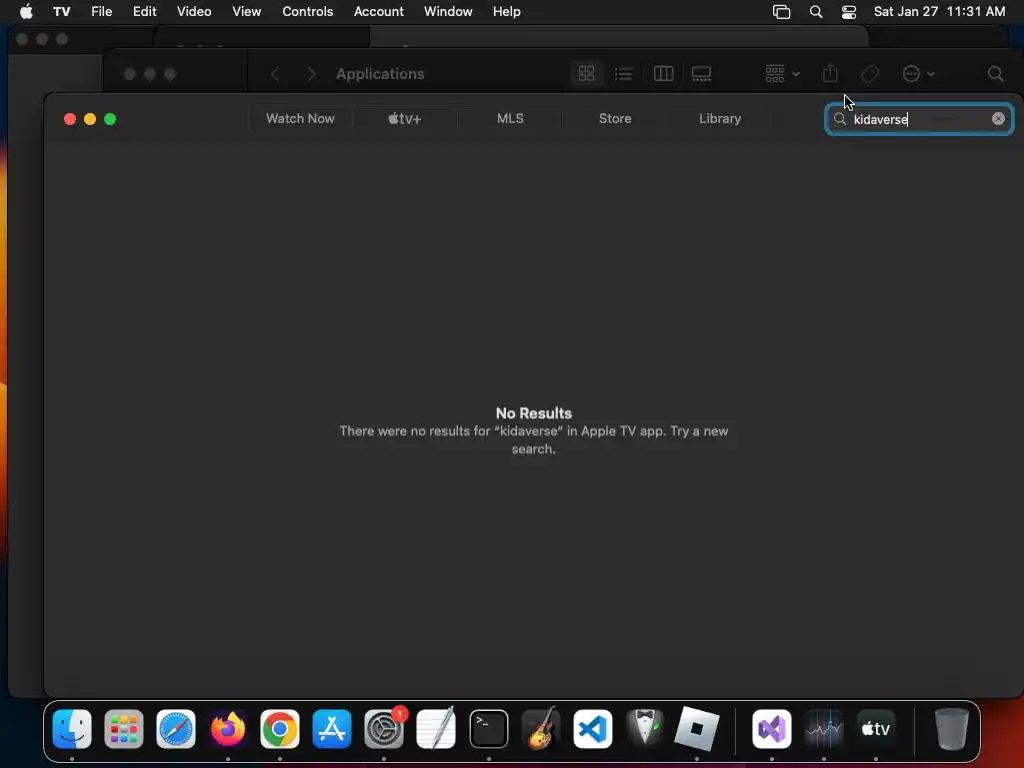Click the Applications title in Finder

pyautogui.click(x=380, y=74)
